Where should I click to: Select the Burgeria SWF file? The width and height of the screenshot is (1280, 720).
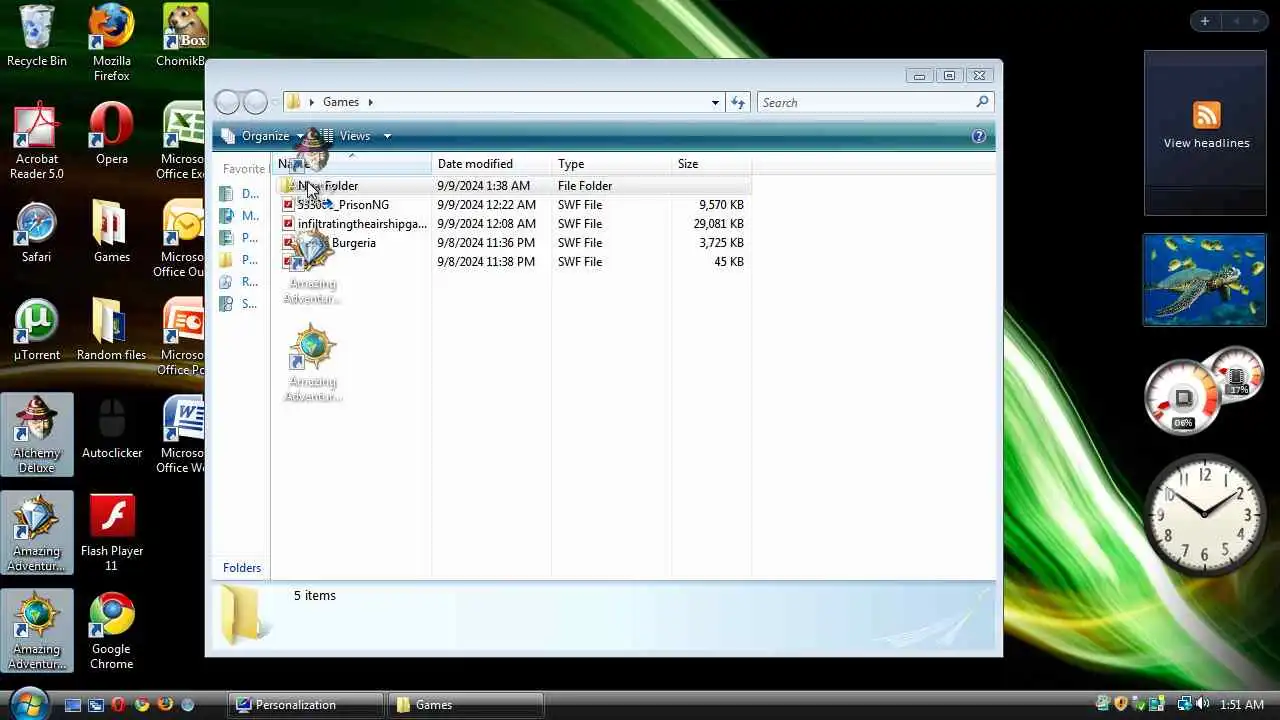[x=514, y=243]
